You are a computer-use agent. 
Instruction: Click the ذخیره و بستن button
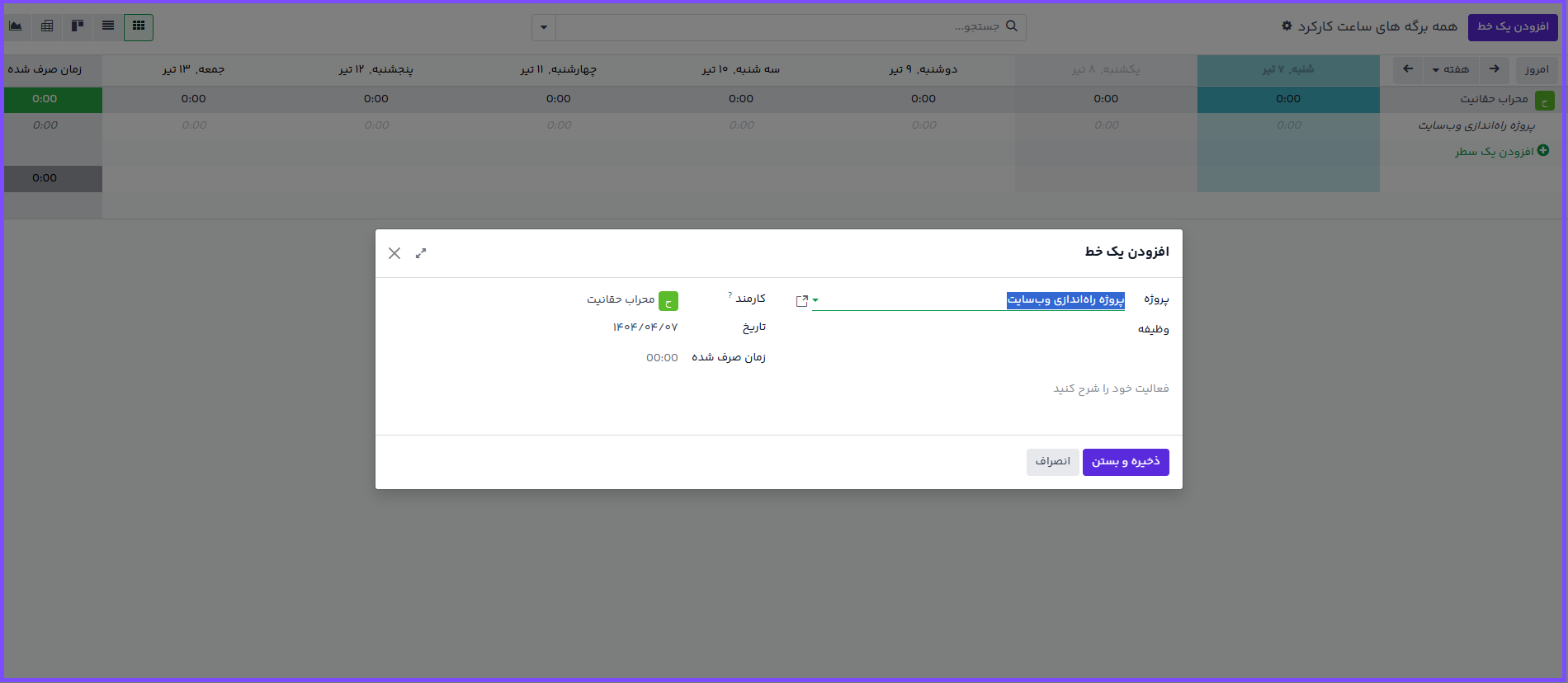(x=1126, y=462)
